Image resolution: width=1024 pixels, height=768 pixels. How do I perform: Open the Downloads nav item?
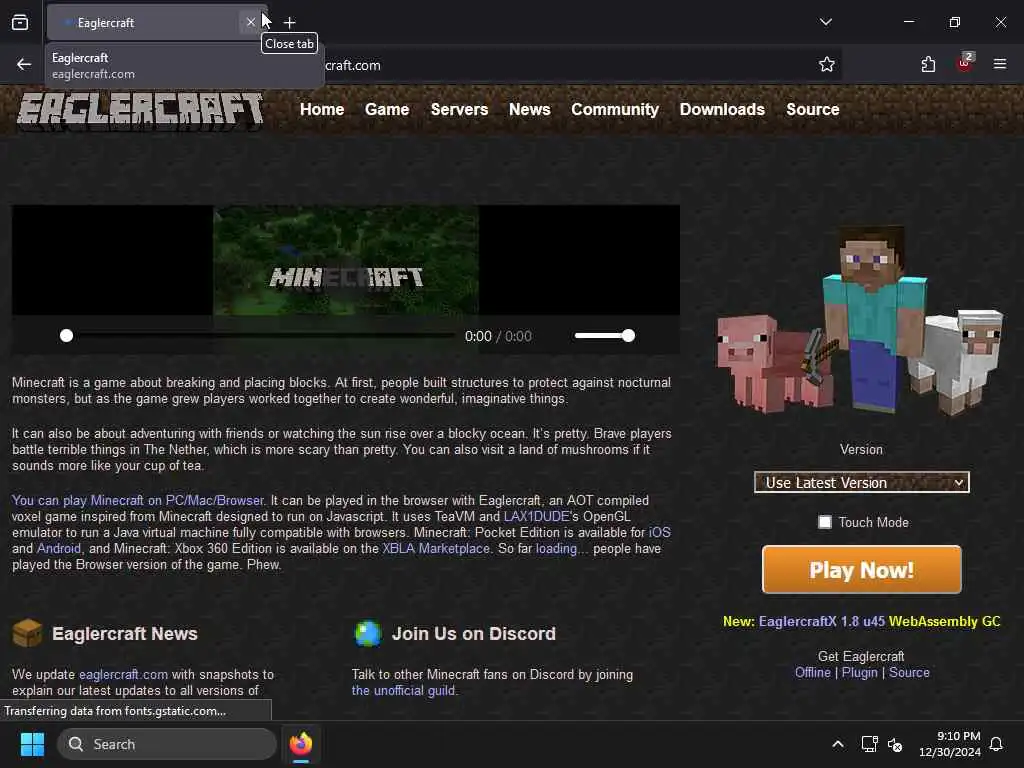pos(722,109)
